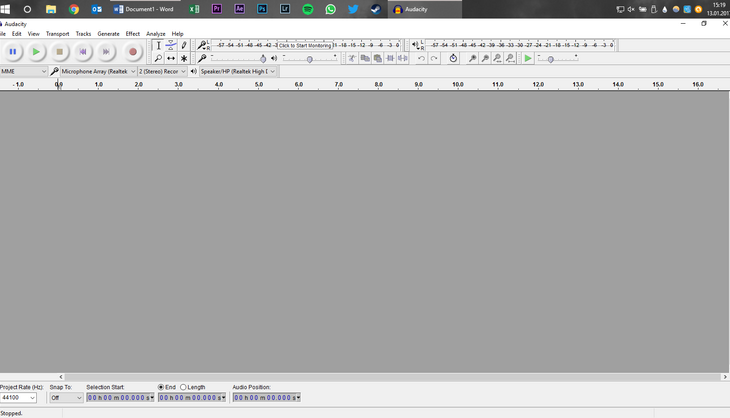Open File Explorer from the taskbar
The width and height of the screenshot is (730, 418).
click(51, 9)
